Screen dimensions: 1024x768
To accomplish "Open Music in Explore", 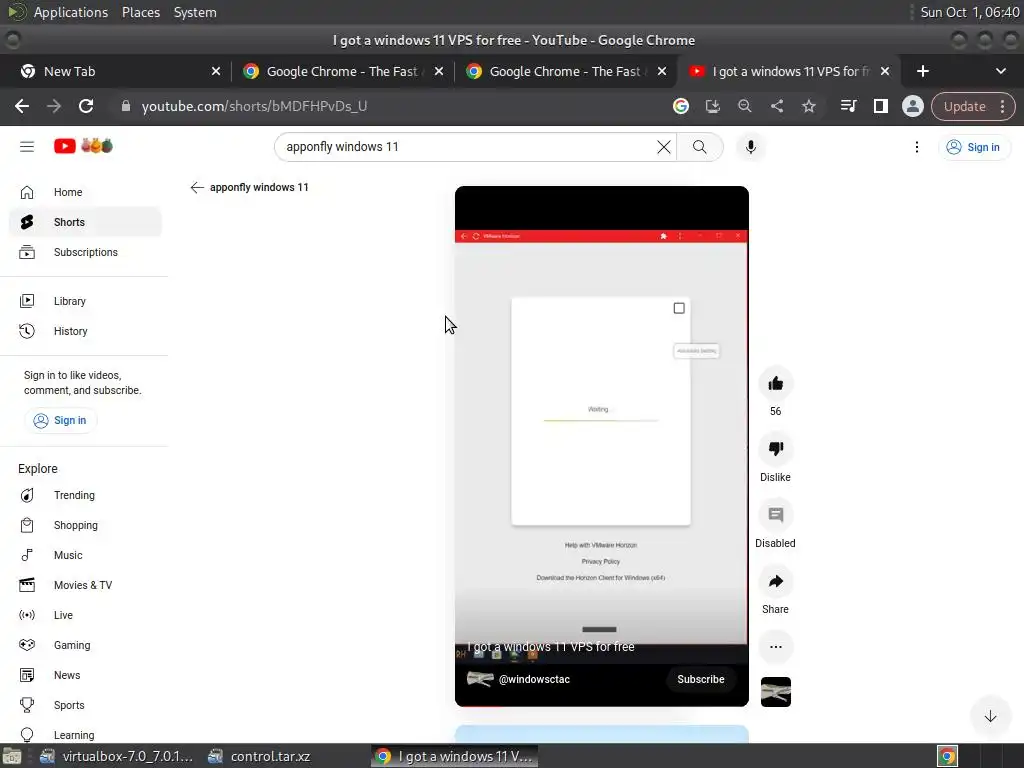I will tap(85, 555).
